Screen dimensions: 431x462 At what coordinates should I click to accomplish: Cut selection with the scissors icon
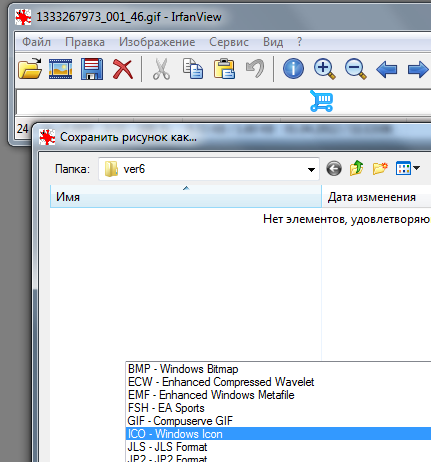(x=161, y=69)
